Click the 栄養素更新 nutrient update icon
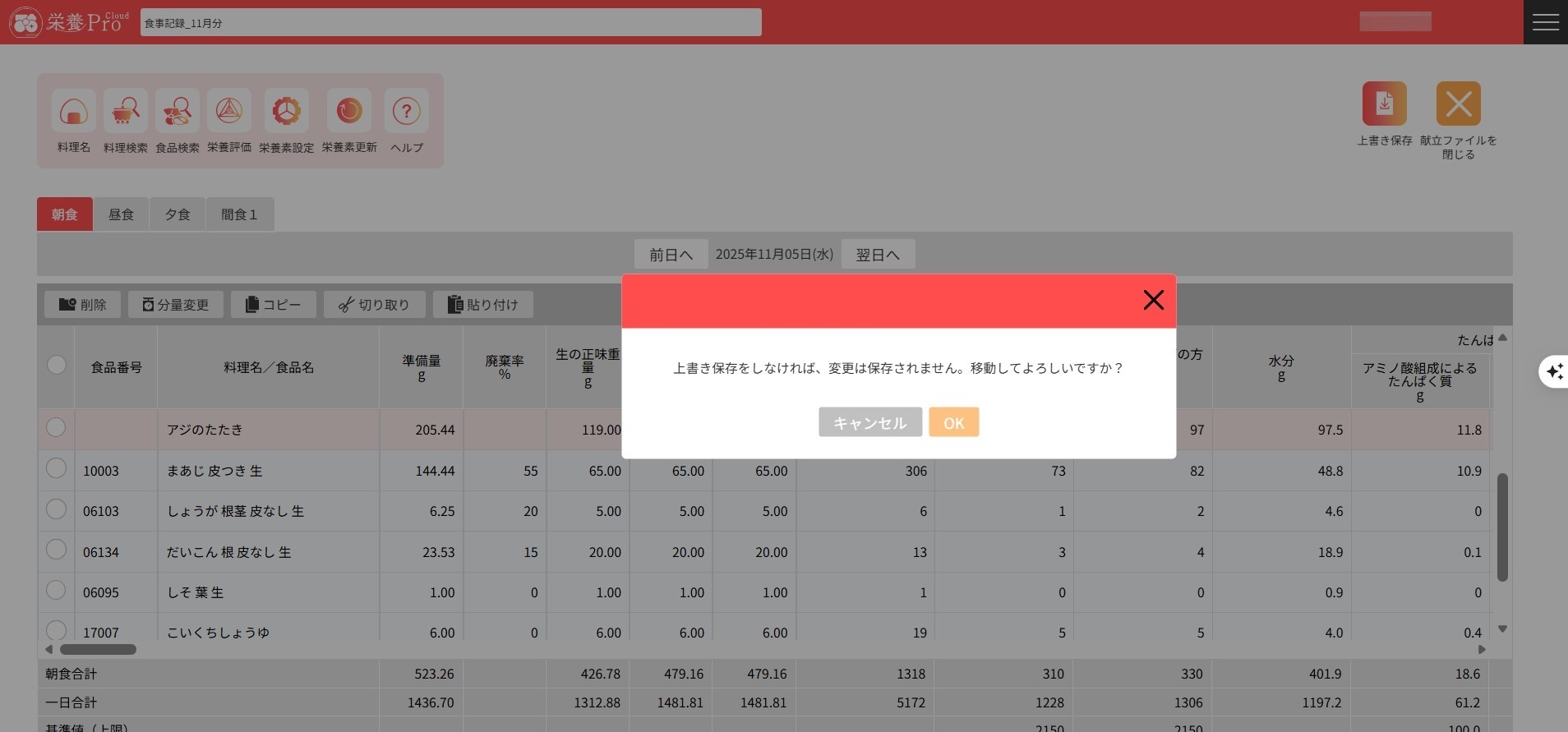Screen dimensions: 1568x732 click(x=349, y=112)
